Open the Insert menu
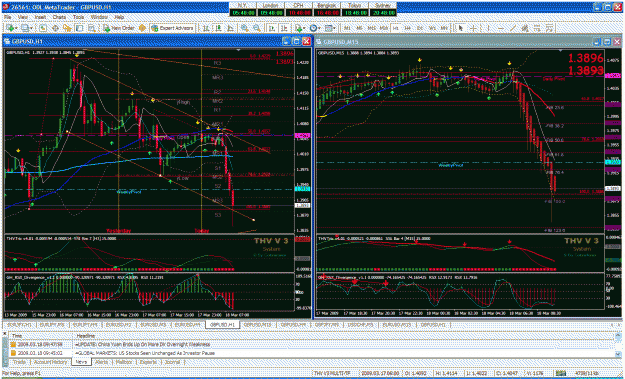 (x=40, y=17)
